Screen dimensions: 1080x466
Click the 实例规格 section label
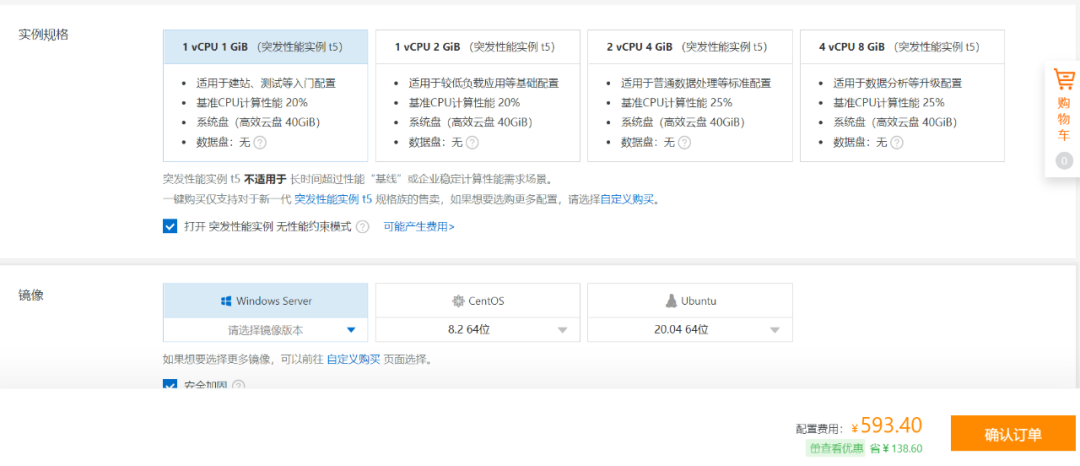[43, 35]
